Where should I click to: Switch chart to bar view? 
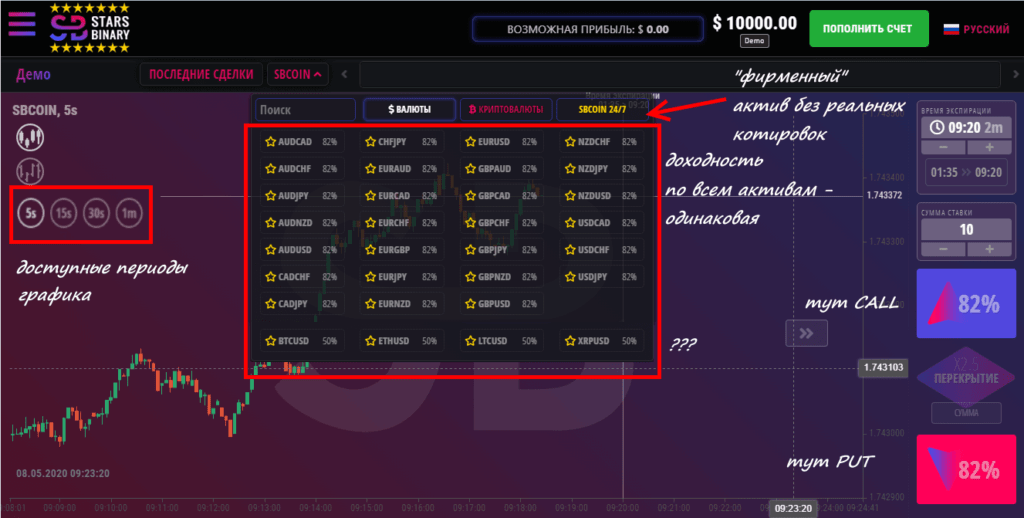click(27, 170)
